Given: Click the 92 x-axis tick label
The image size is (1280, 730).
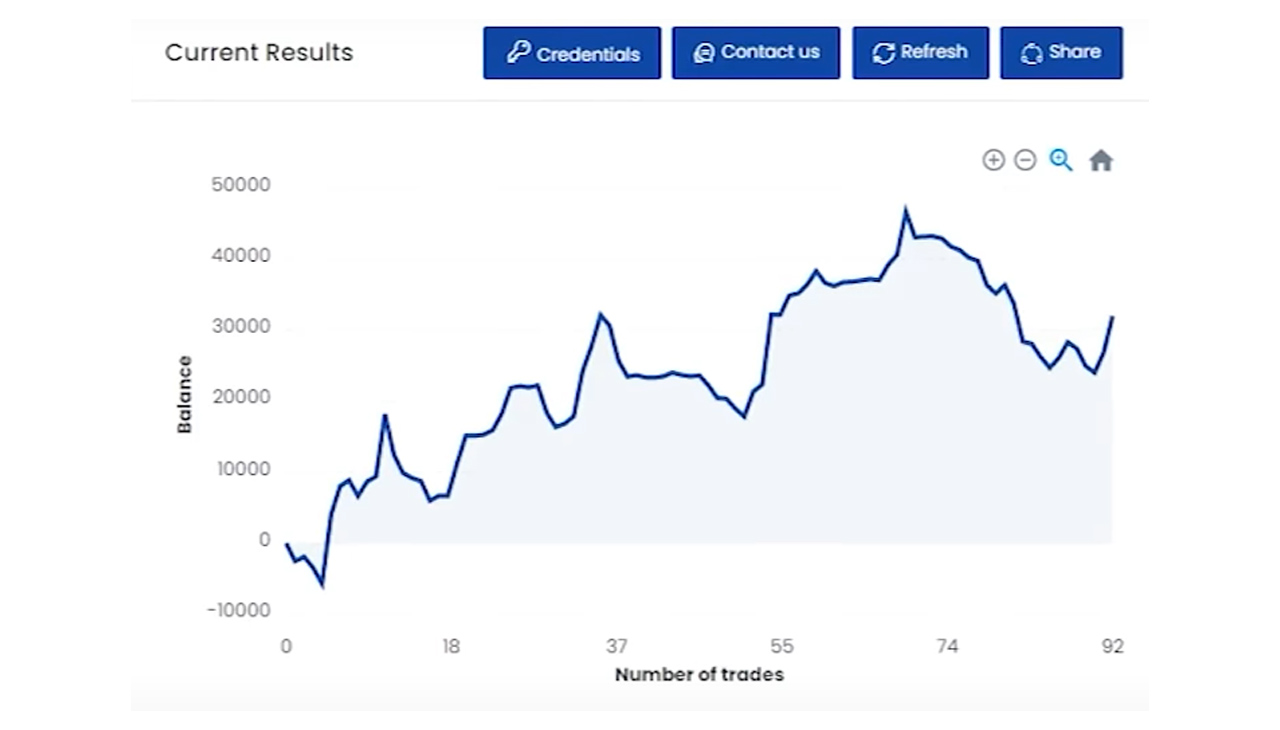Looking at the screenshot, I should click(1113, 647).
